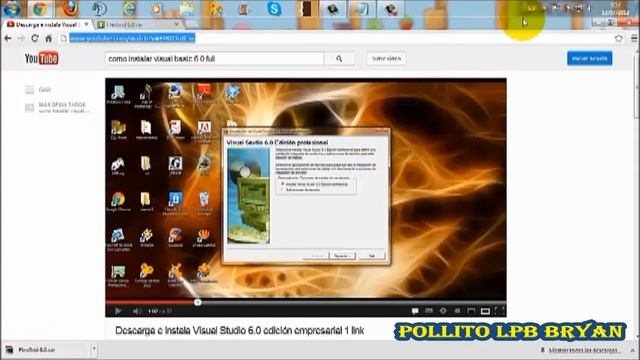Click the speech-bubble icon in player controls
The image size is (640, 360).
point(415,311)
